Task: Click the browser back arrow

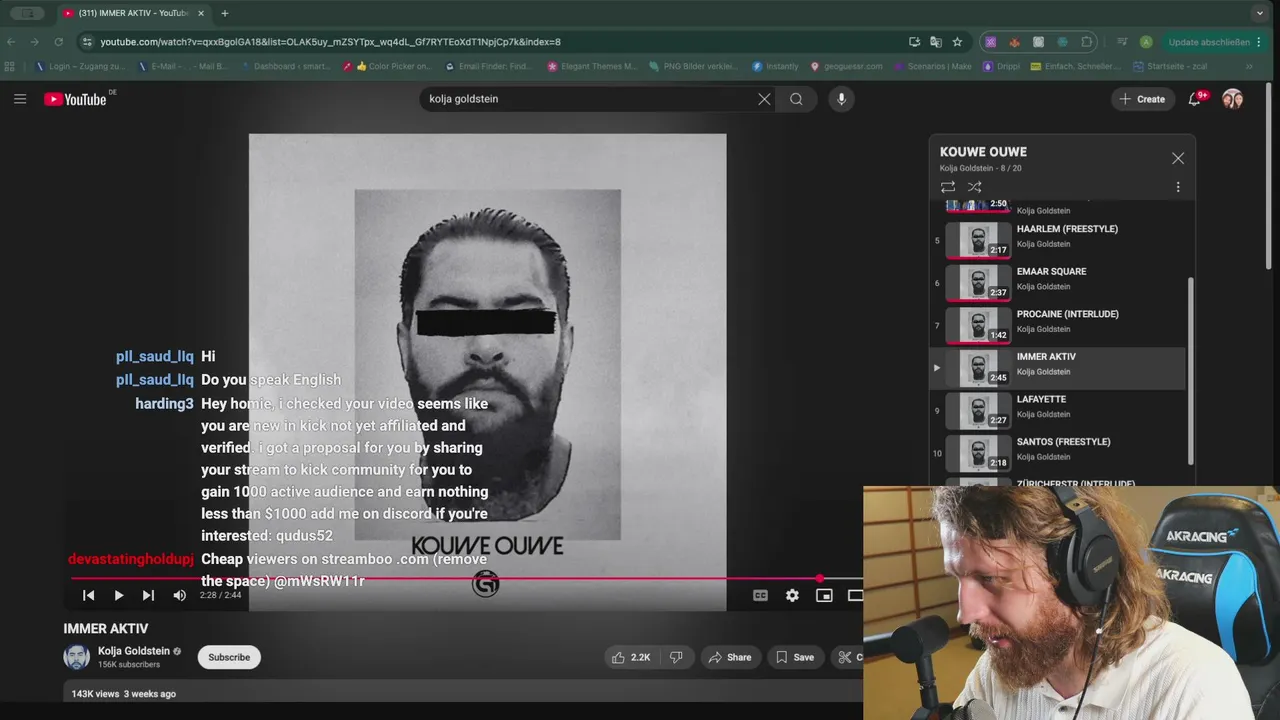Action: pos(11,42)
